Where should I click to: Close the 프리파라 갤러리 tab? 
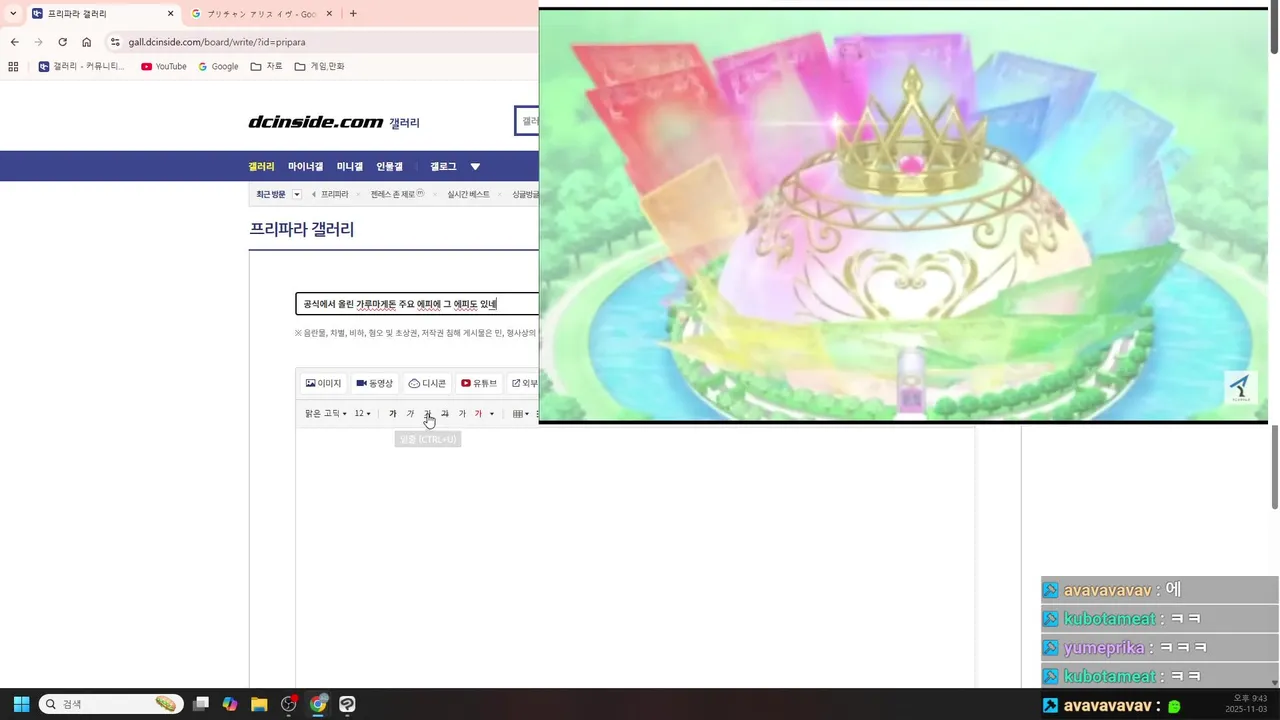pos(170,14)
